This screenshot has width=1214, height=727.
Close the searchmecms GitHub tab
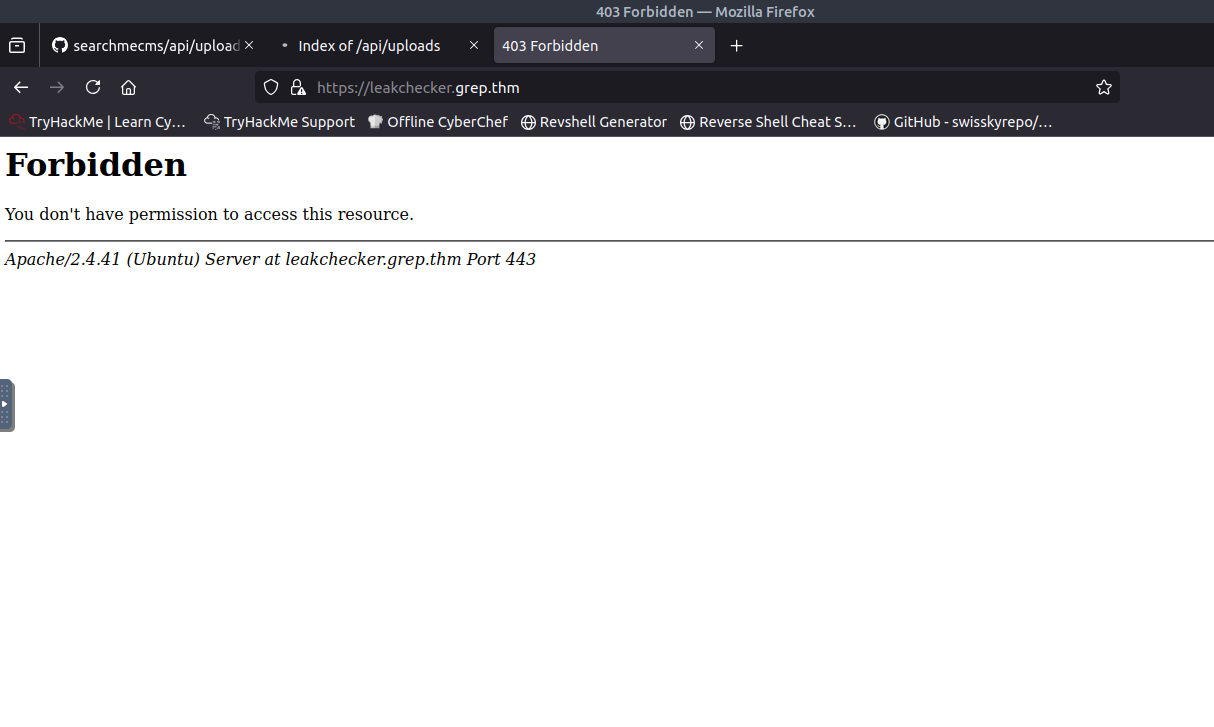[249, 46]
